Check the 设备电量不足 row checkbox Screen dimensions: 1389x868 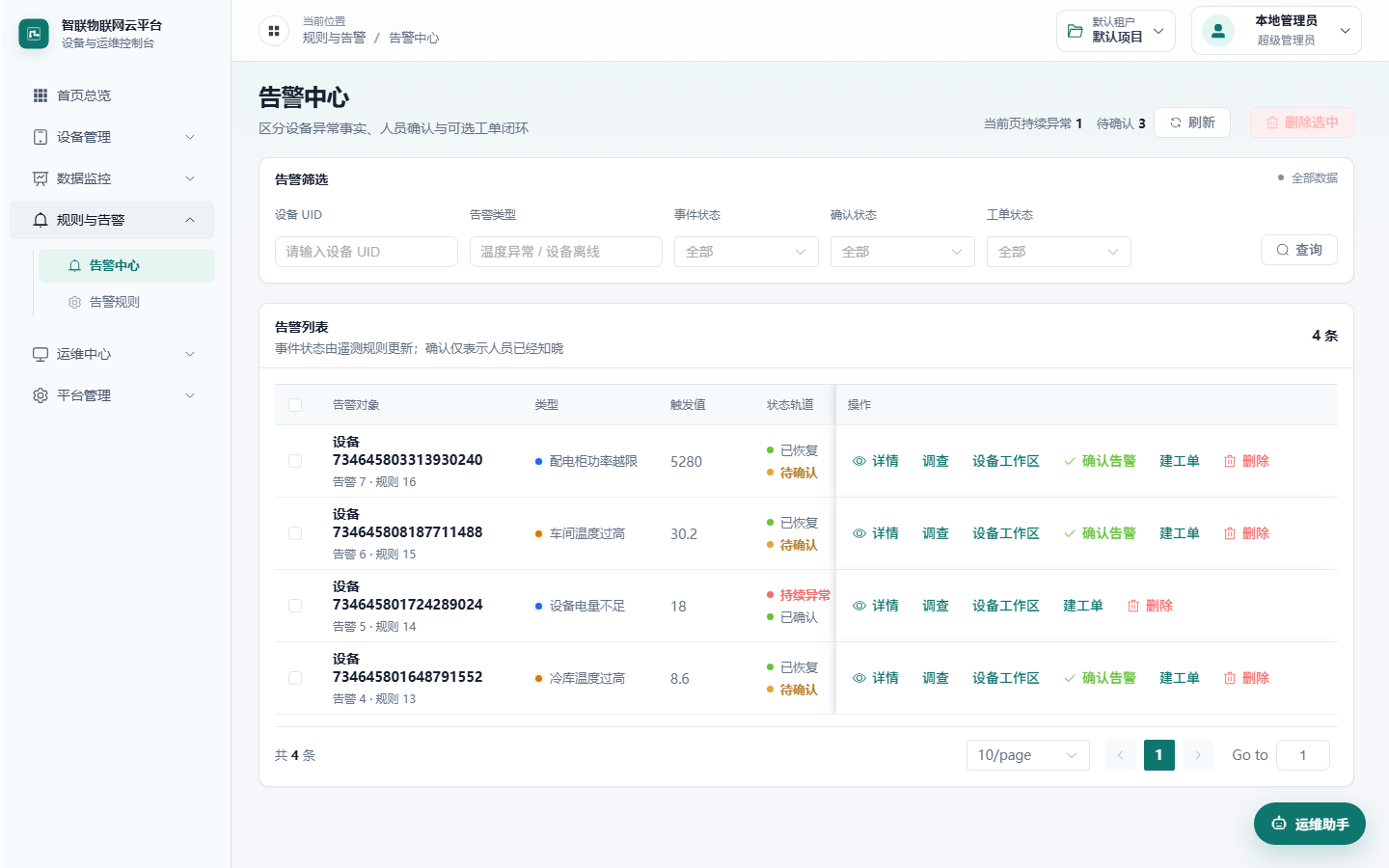click(x=295, y=606)
